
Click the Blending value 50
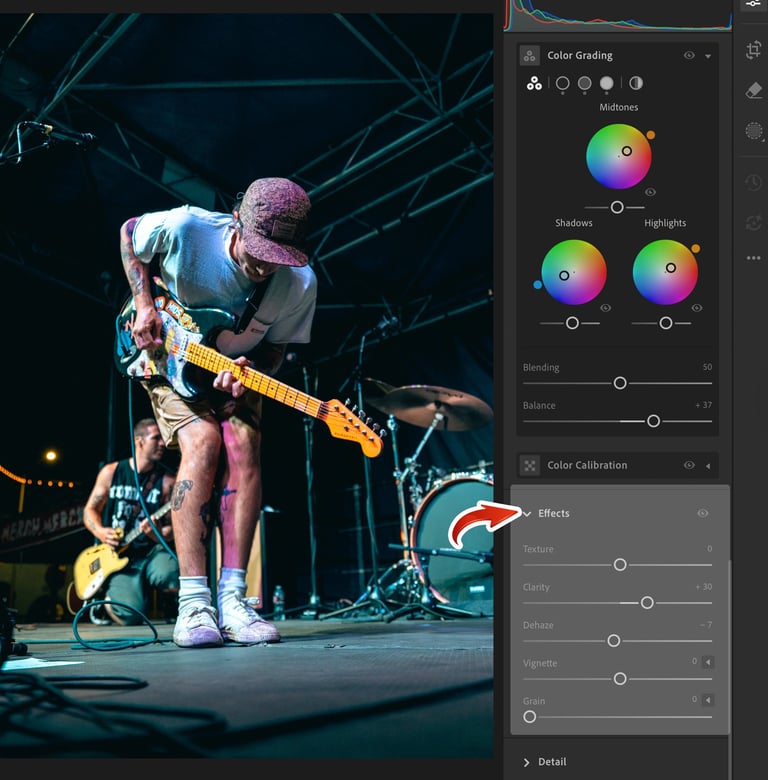tap(707, 367)
